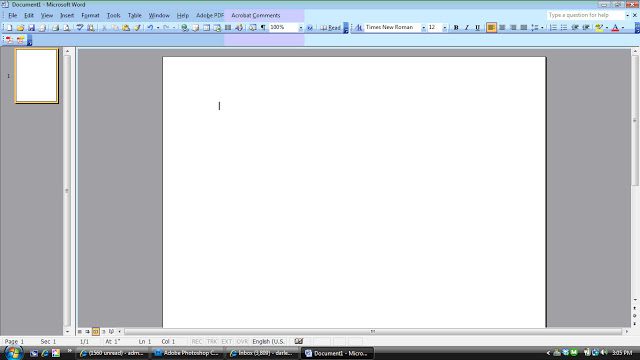
Task: Open the 100% zoom dropdown
Action: click(300, 28)
